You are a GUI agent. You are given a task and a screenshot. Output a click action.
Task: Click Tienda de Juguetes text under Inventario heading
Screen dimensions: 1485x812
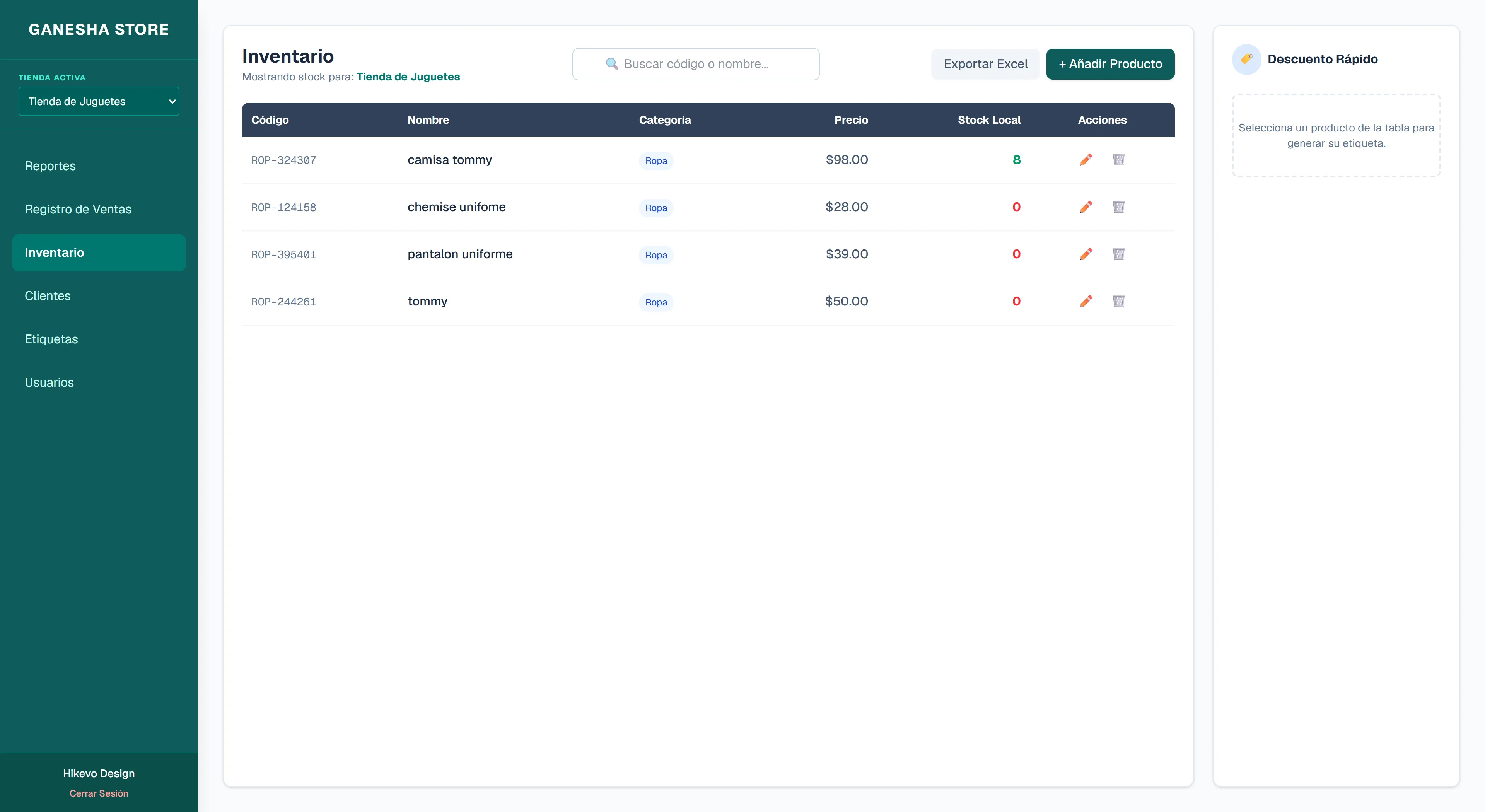pos(408,77)
